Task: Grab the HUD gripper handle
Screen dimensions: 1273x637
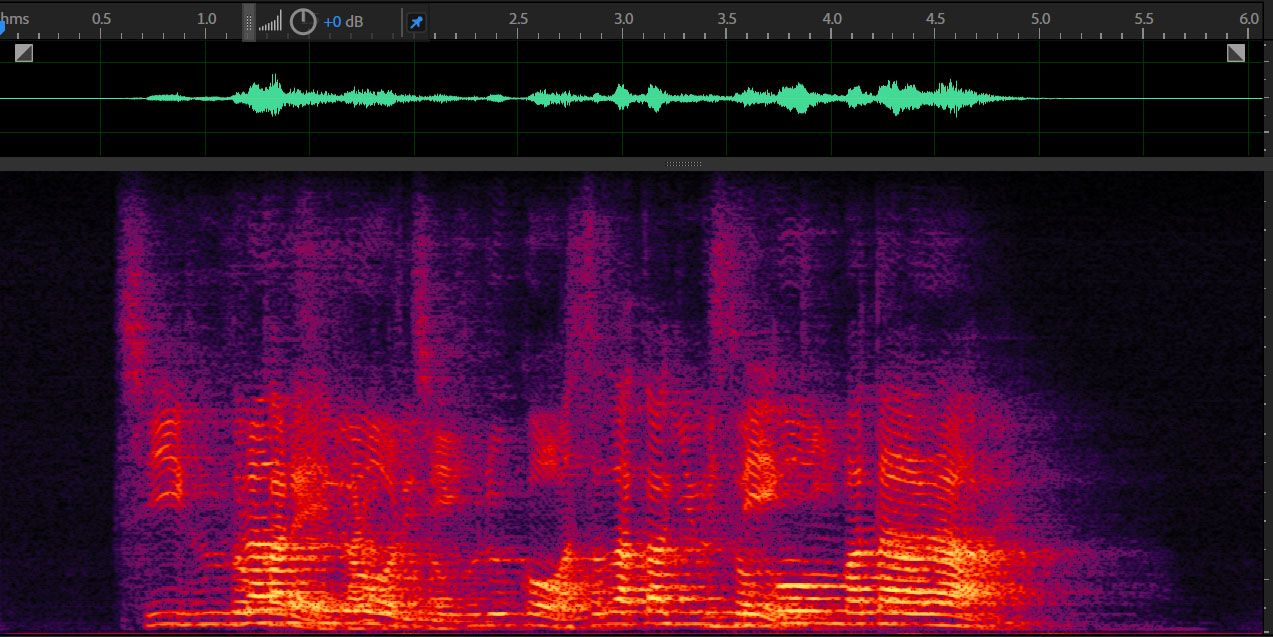Action: (249, 22)
